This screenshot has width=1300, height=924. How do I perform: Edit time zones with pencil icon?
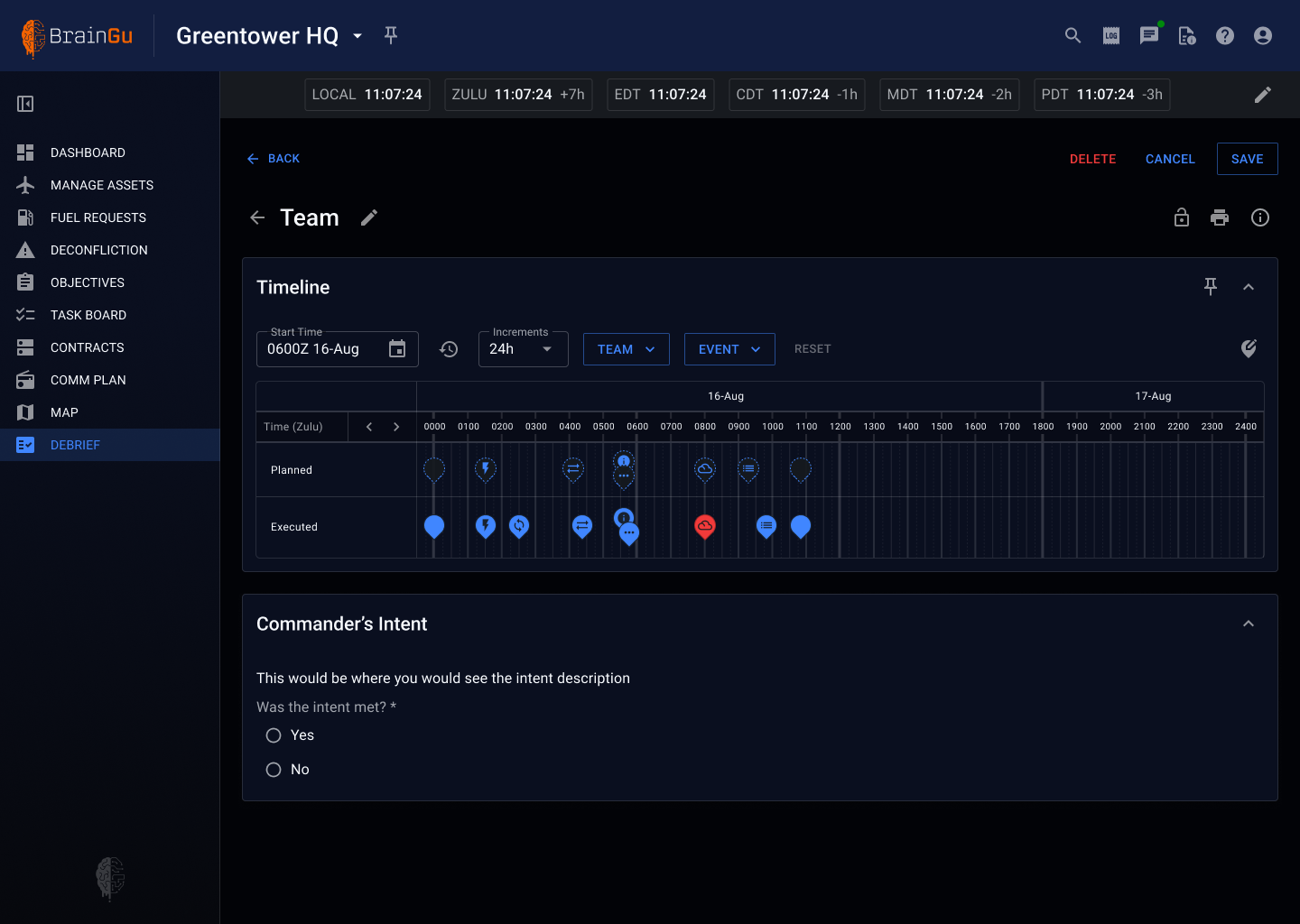[1263, 95]
